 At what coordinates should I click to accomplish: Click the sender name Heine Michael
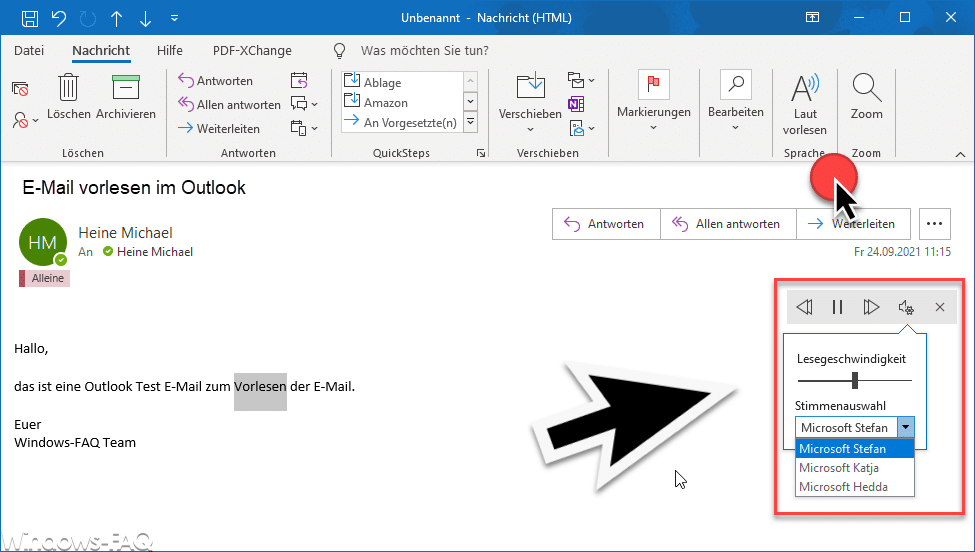[125, 232]
